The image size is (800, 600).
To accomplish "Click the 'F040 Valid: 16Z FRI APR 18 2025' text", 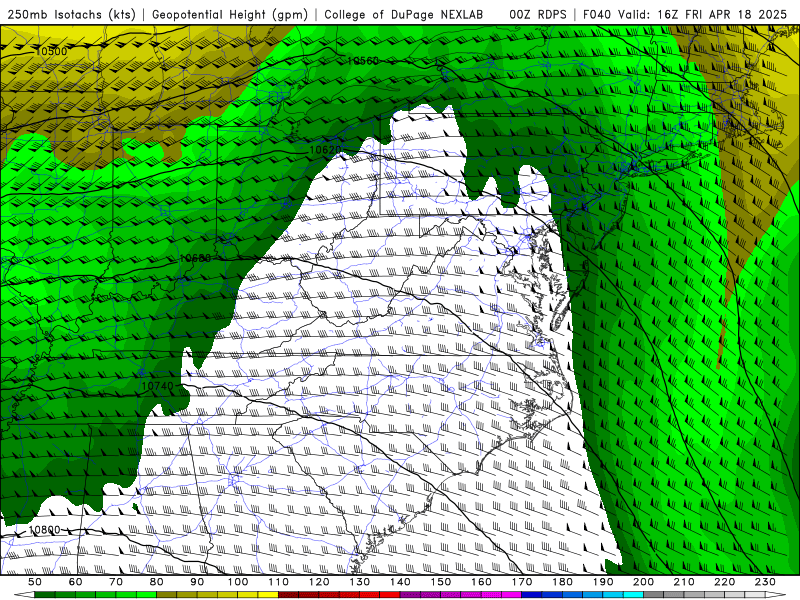I will (x=685, y=14).
